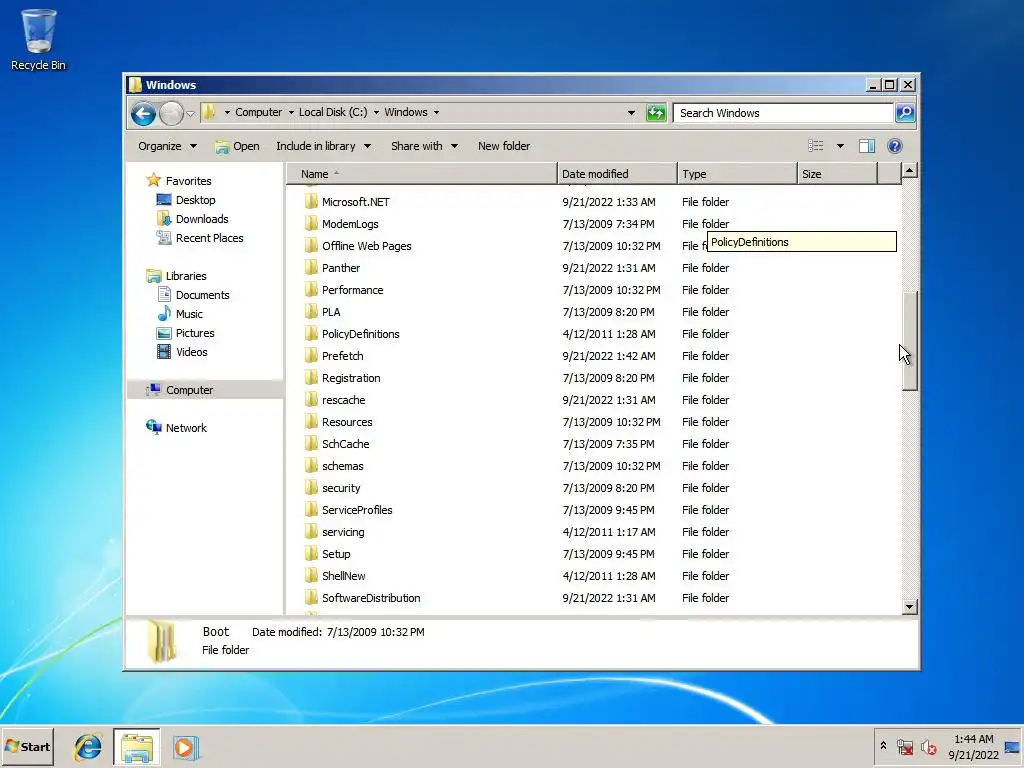Select the rescache folder icon

[311, 399]
